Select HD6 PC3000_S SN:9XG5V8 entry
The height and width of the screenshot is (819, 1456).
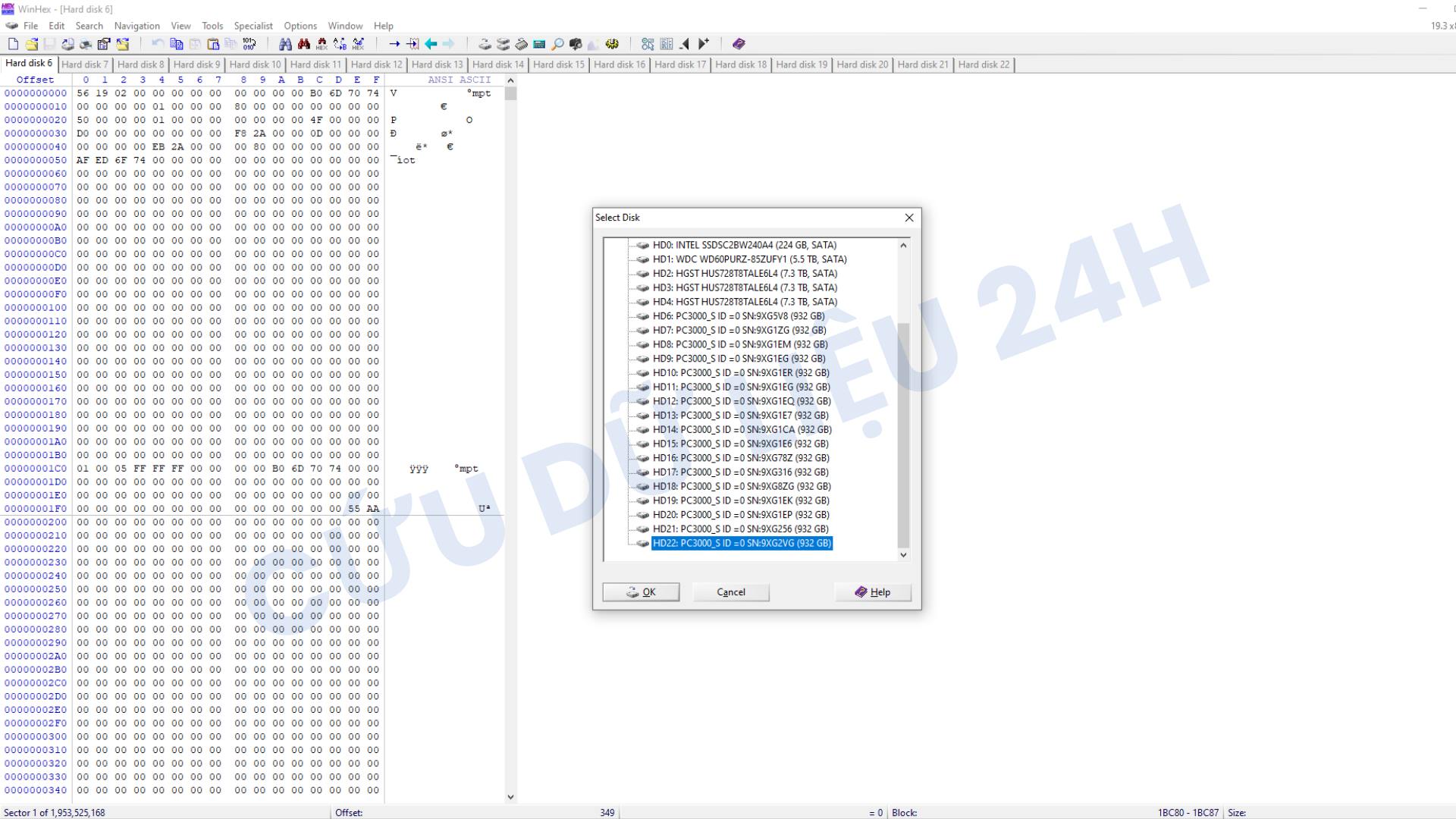(x=738, y=316)
